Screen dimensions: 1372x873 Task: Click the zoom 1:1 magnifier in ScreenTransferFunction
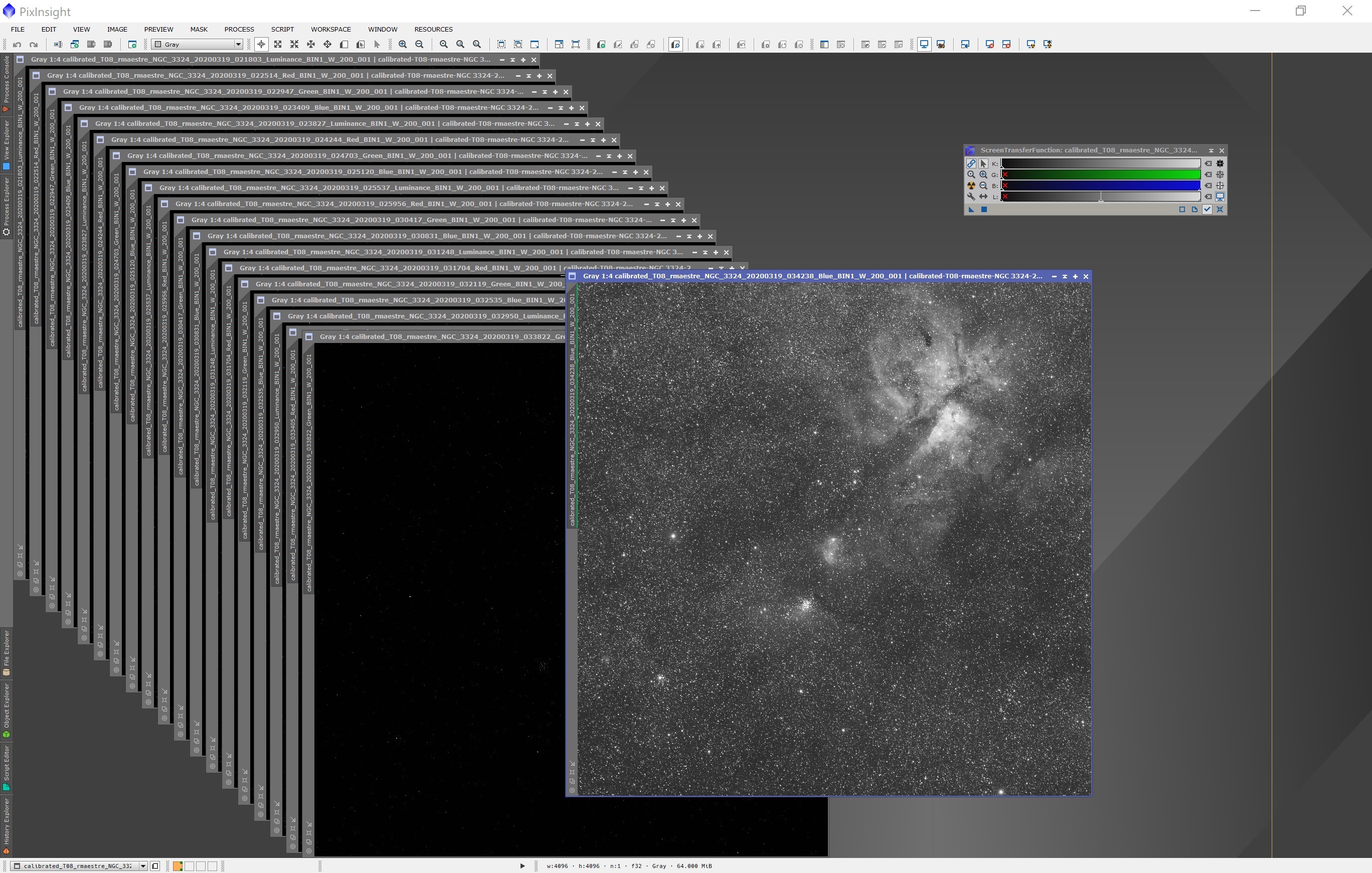pyautogui.click(x=971, y=175)
